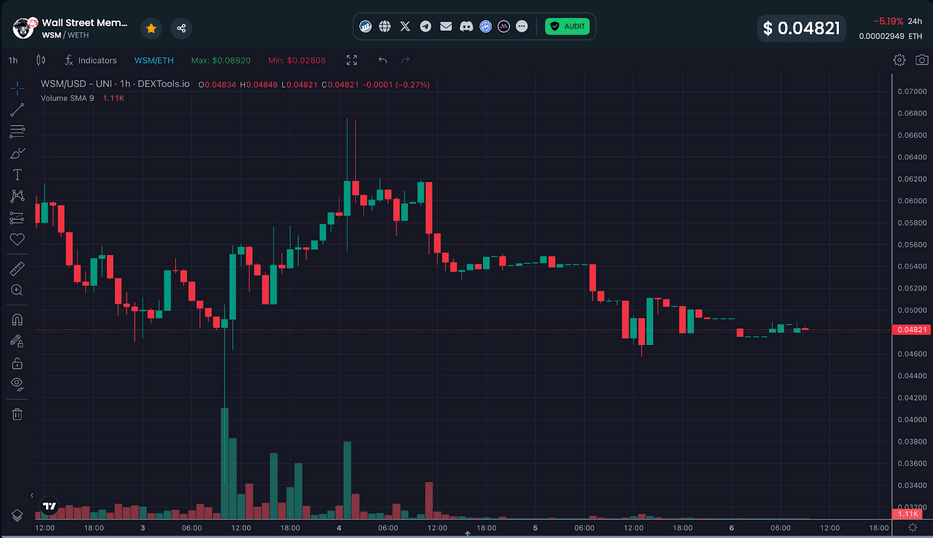Click the WSM/USD chart title legend
Screen dimensions: 933x538
(x=115, y=84)
